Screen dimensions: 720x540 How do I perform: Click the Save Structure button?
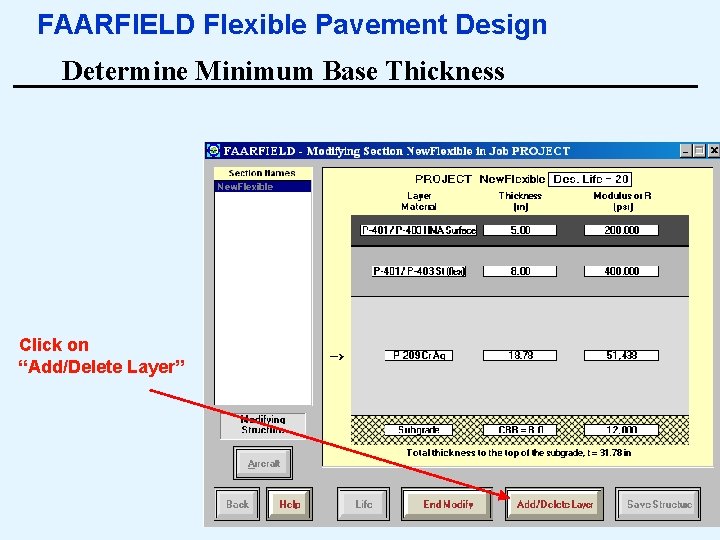click(658, 504)
